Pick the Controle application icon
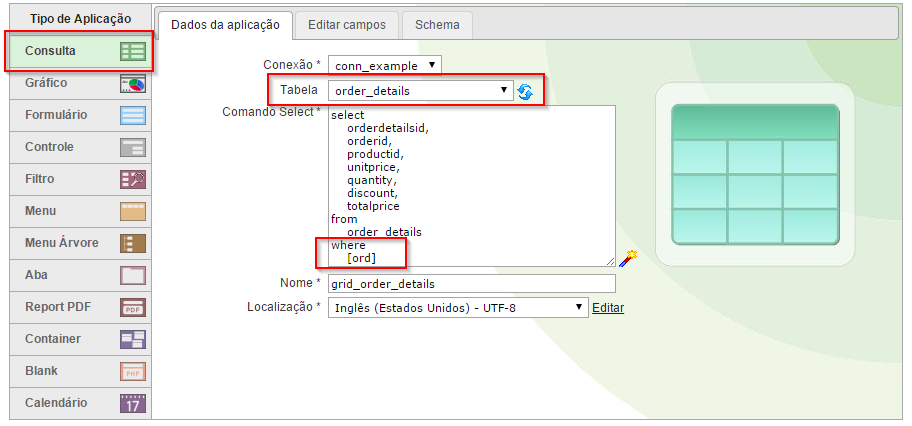The image size is (912, 426). 133,147
